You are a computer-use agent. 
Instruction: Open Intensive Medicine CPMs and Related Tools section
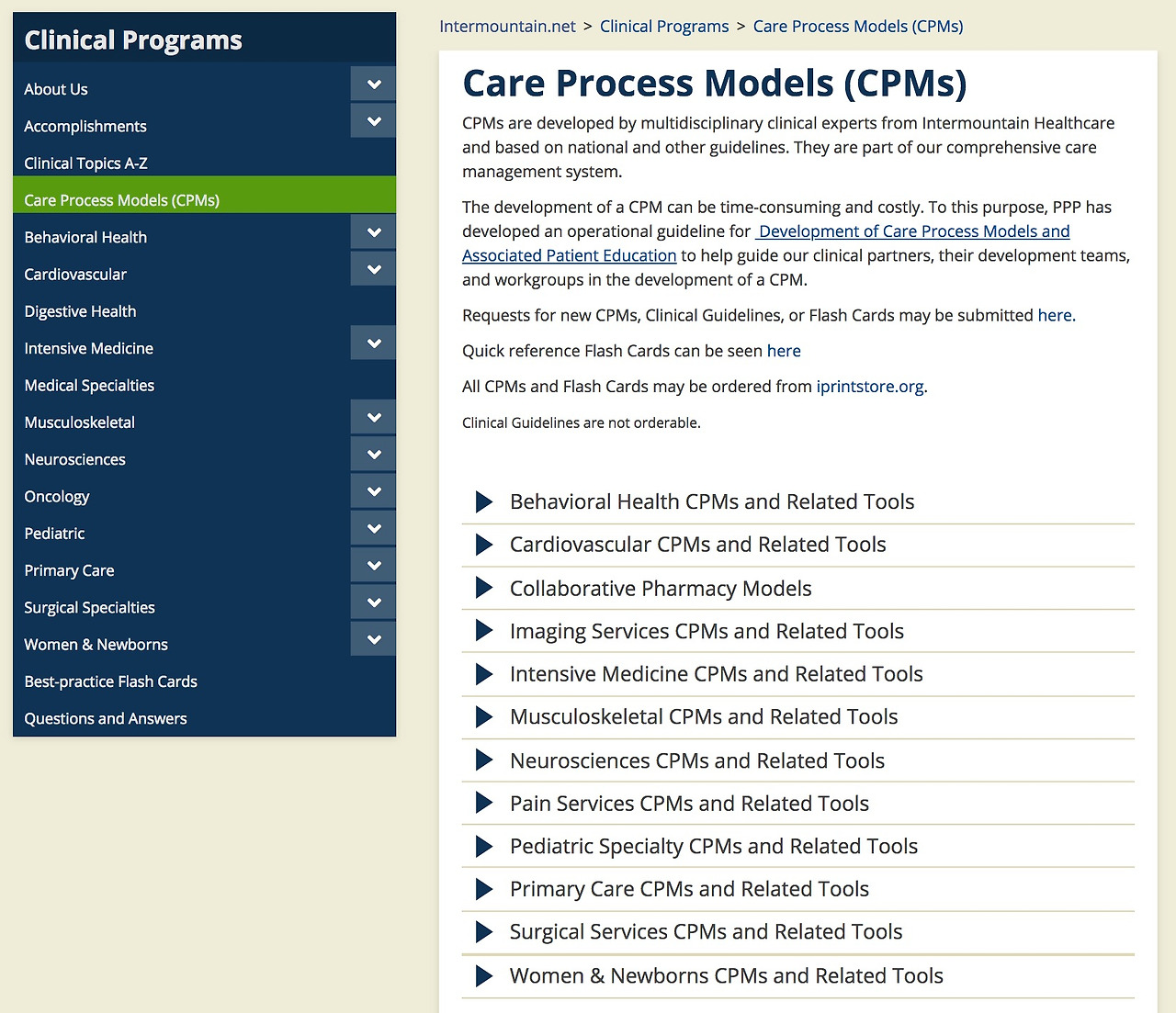click(x=717, y=674)
